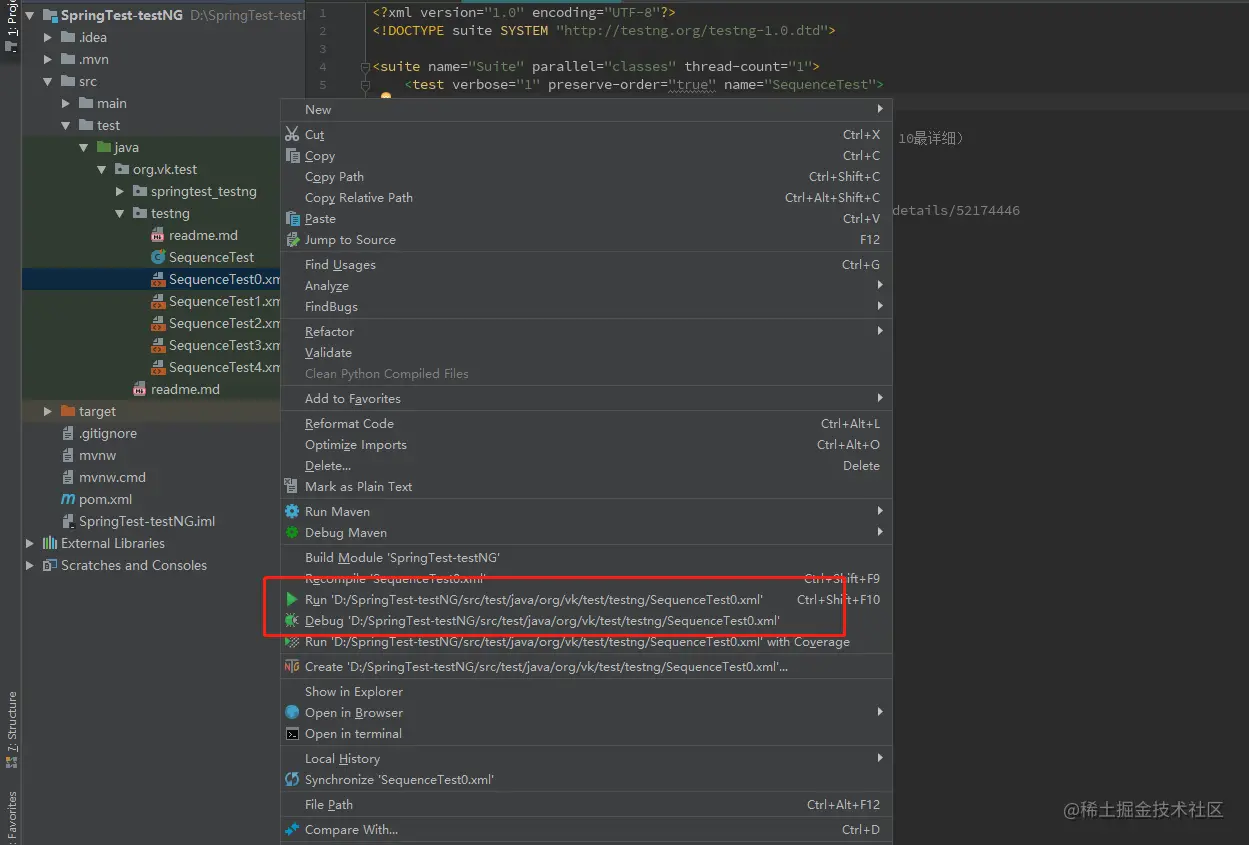Viewport: 1249px width, 845px height.
Task: Click the Synchronize refresh icon
Action: click(292, 779)
